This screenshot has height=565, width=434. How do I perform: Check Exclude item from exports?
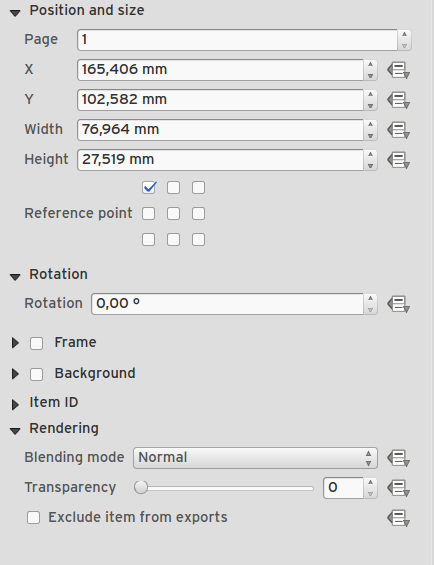point(34,518)
